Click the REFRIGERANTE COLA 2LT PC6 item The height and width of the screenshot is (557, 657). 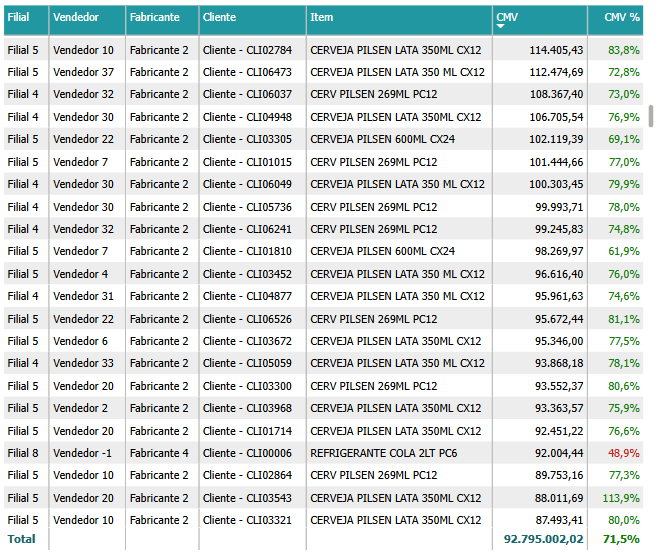tap(384, 453)
